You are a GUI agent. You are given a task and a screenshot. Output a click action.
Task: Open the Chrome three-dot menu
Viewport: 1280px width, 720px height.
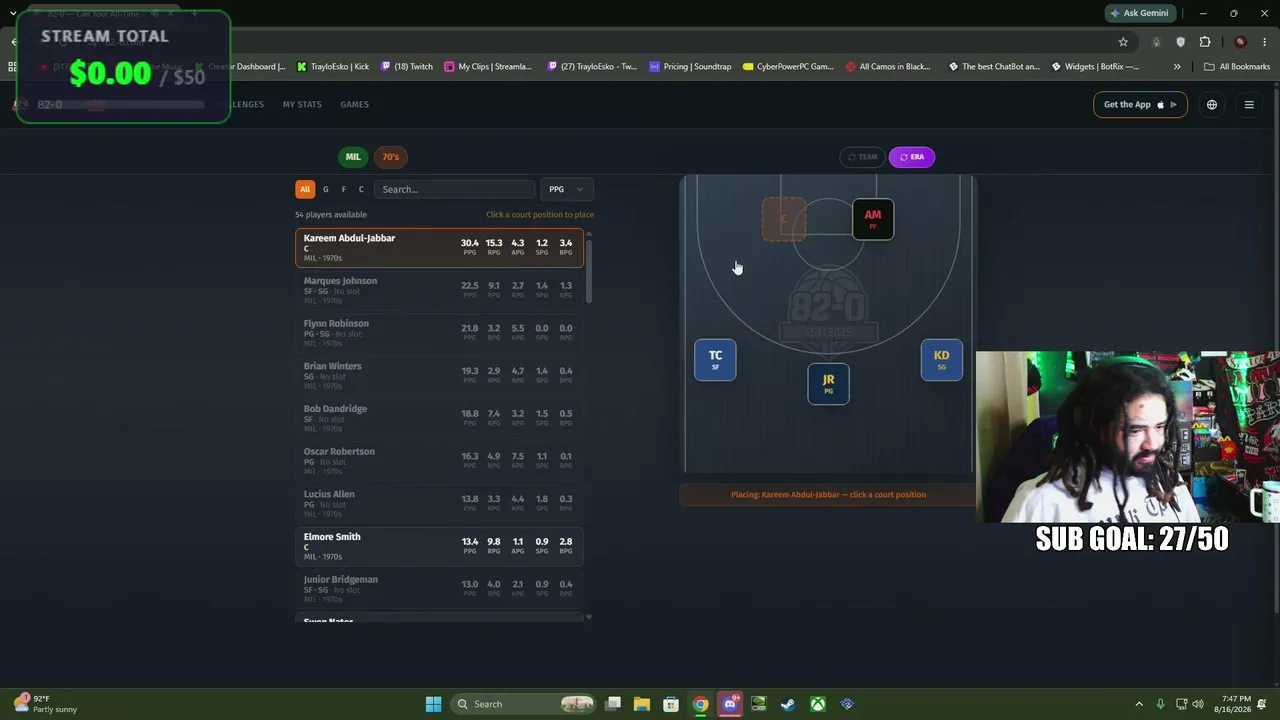(x=1264, y=42)
